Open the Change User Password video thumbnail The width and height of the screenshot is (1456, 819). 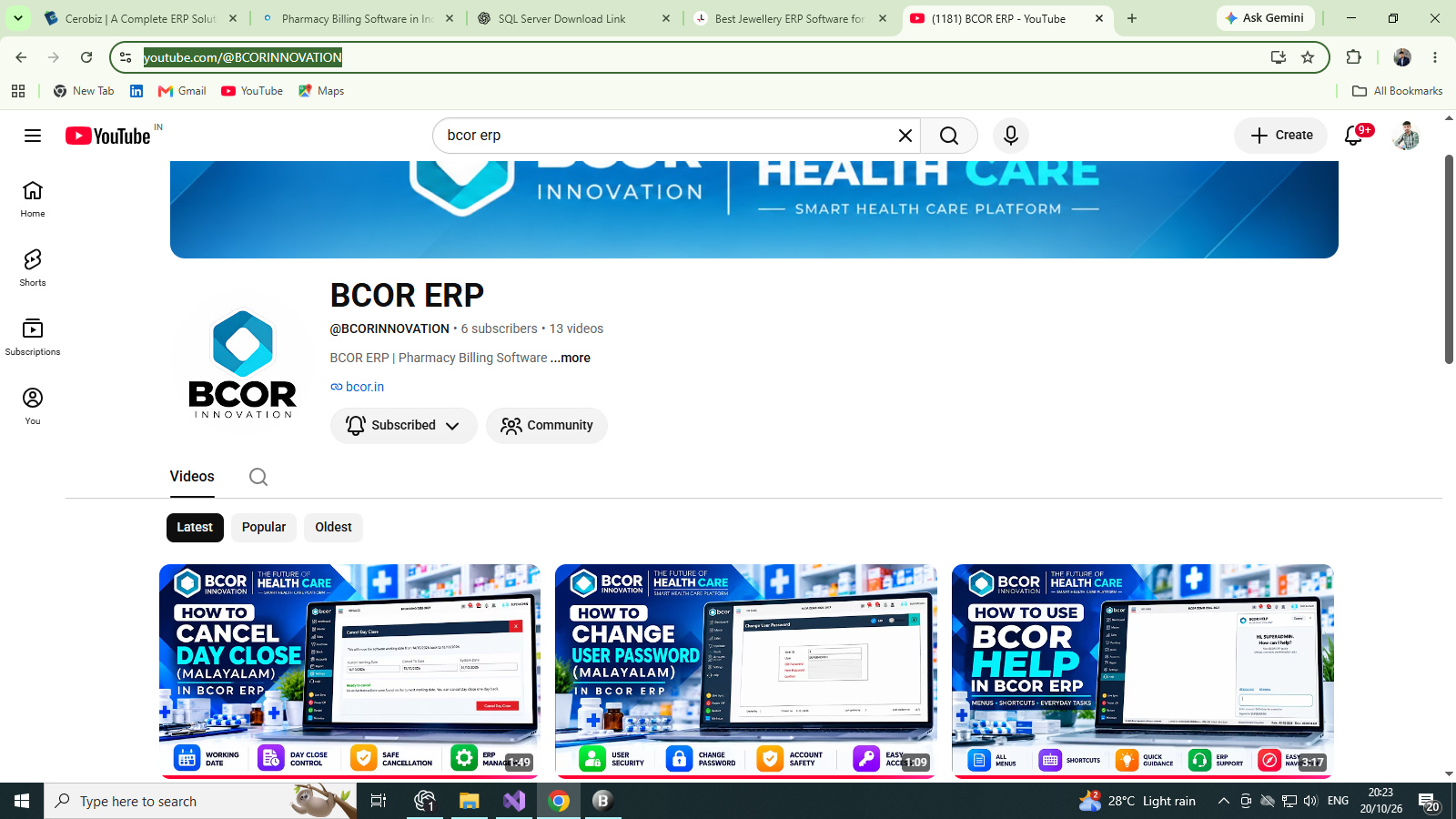click(x=746, y=671)
